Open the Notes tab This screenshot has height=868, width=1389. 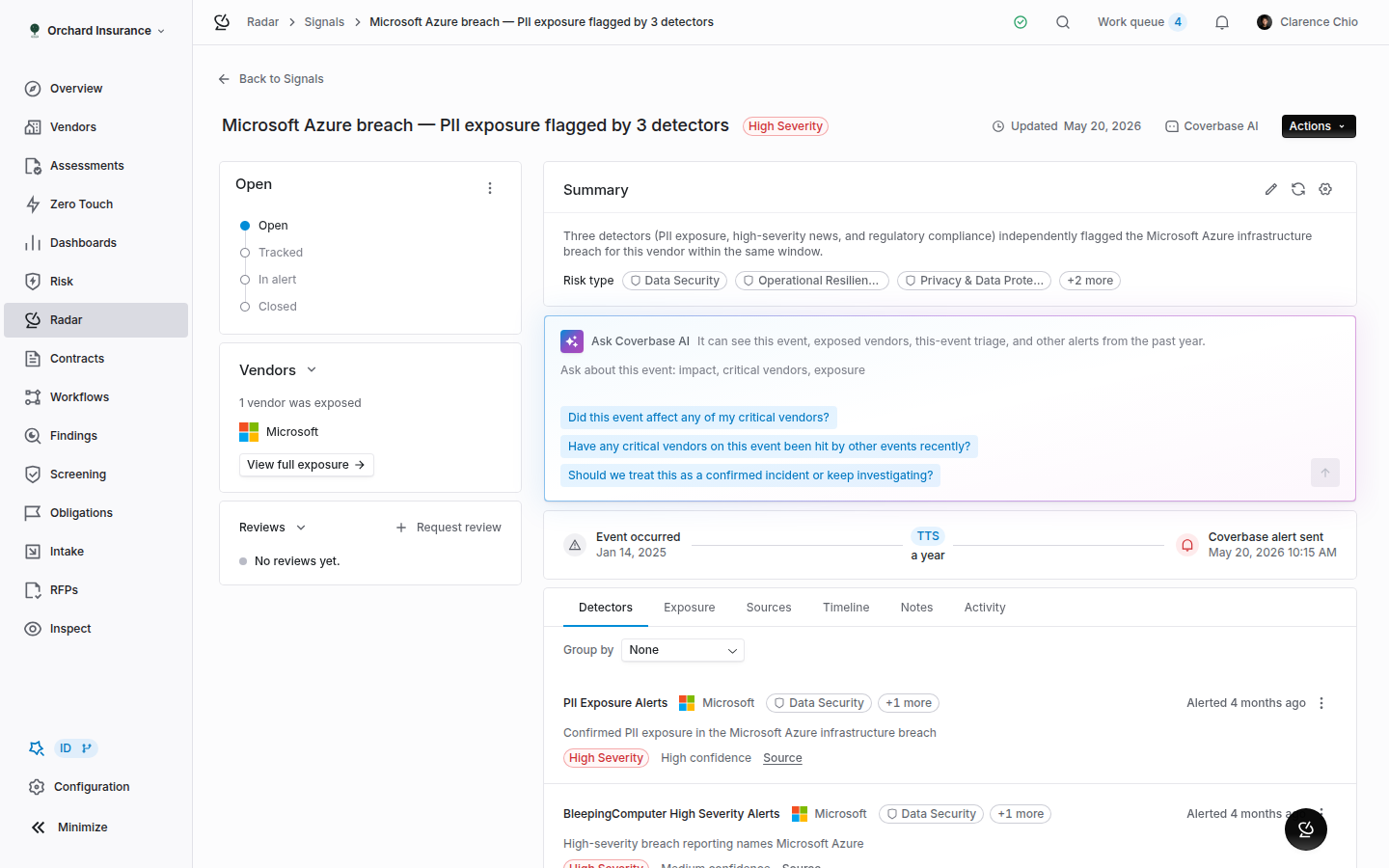[x=916, y=608]
